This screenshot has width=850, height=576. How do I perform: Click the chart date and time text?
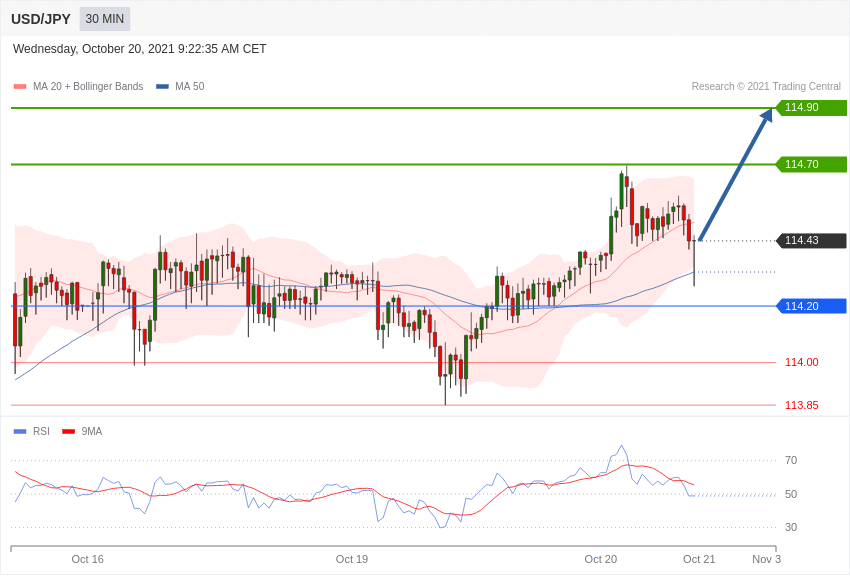coord(139,49)
